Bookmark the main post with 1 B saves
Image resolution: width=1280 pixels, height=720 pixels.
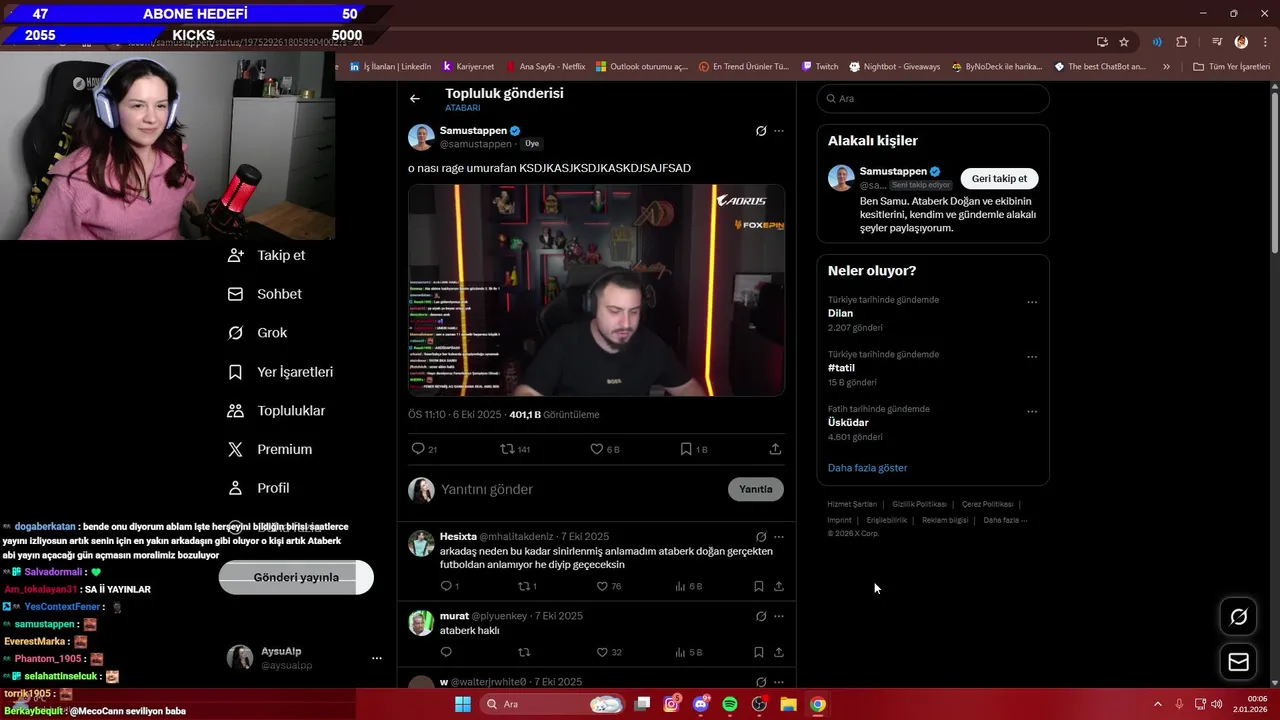686,449
